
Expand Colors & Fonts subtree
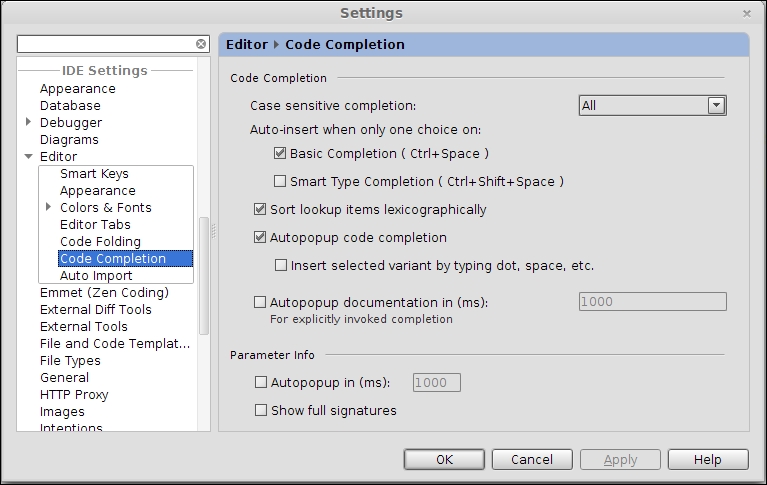click(x=49, y=208)
